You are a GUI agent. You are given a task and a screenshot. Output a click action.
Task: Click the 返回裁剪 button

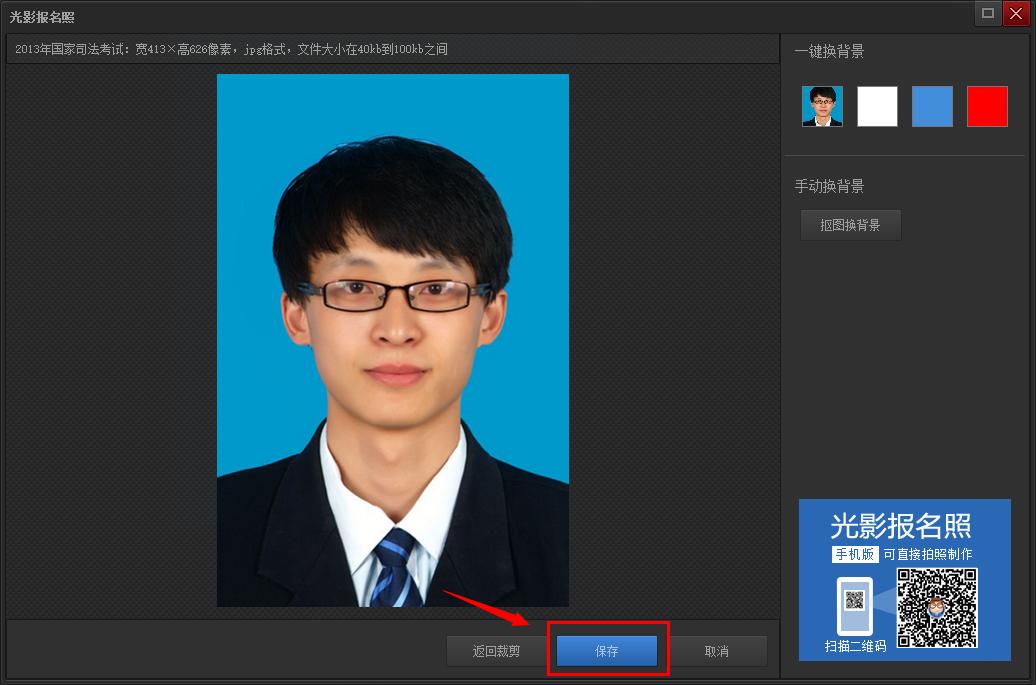pyautogui.click(x=496, y=651)
